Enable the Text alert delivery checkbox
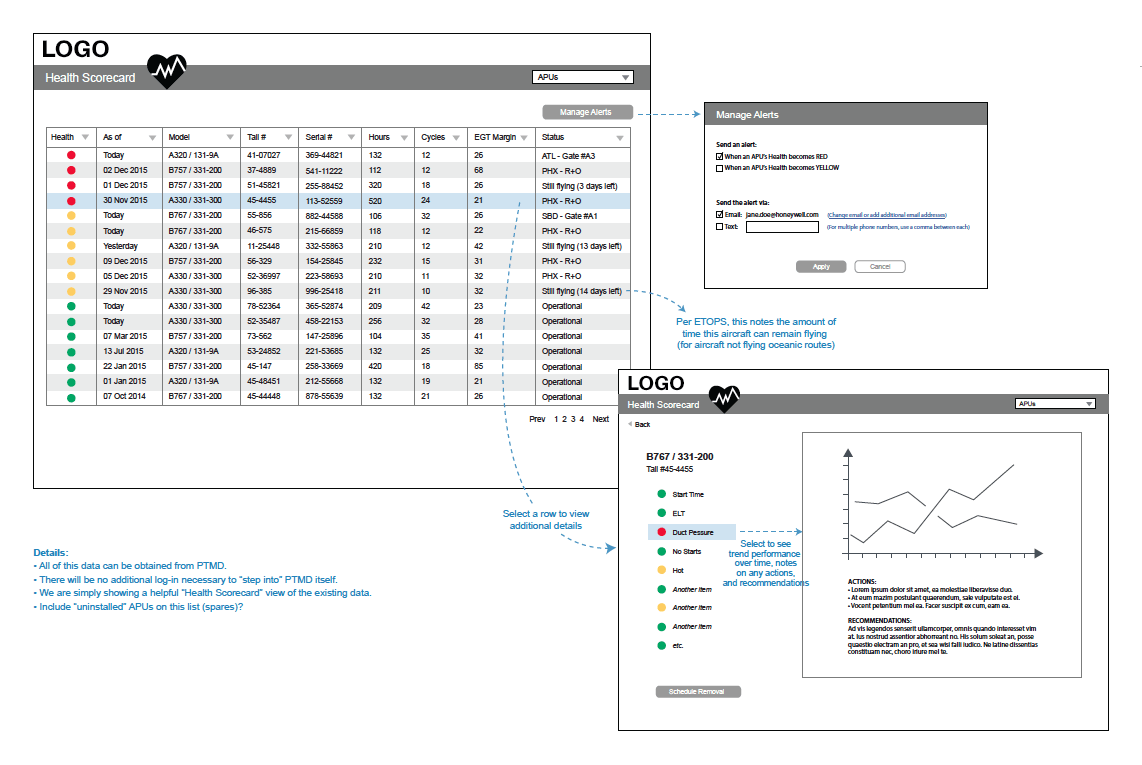This screenshot has height=765, width=1142. click(719, 227)
